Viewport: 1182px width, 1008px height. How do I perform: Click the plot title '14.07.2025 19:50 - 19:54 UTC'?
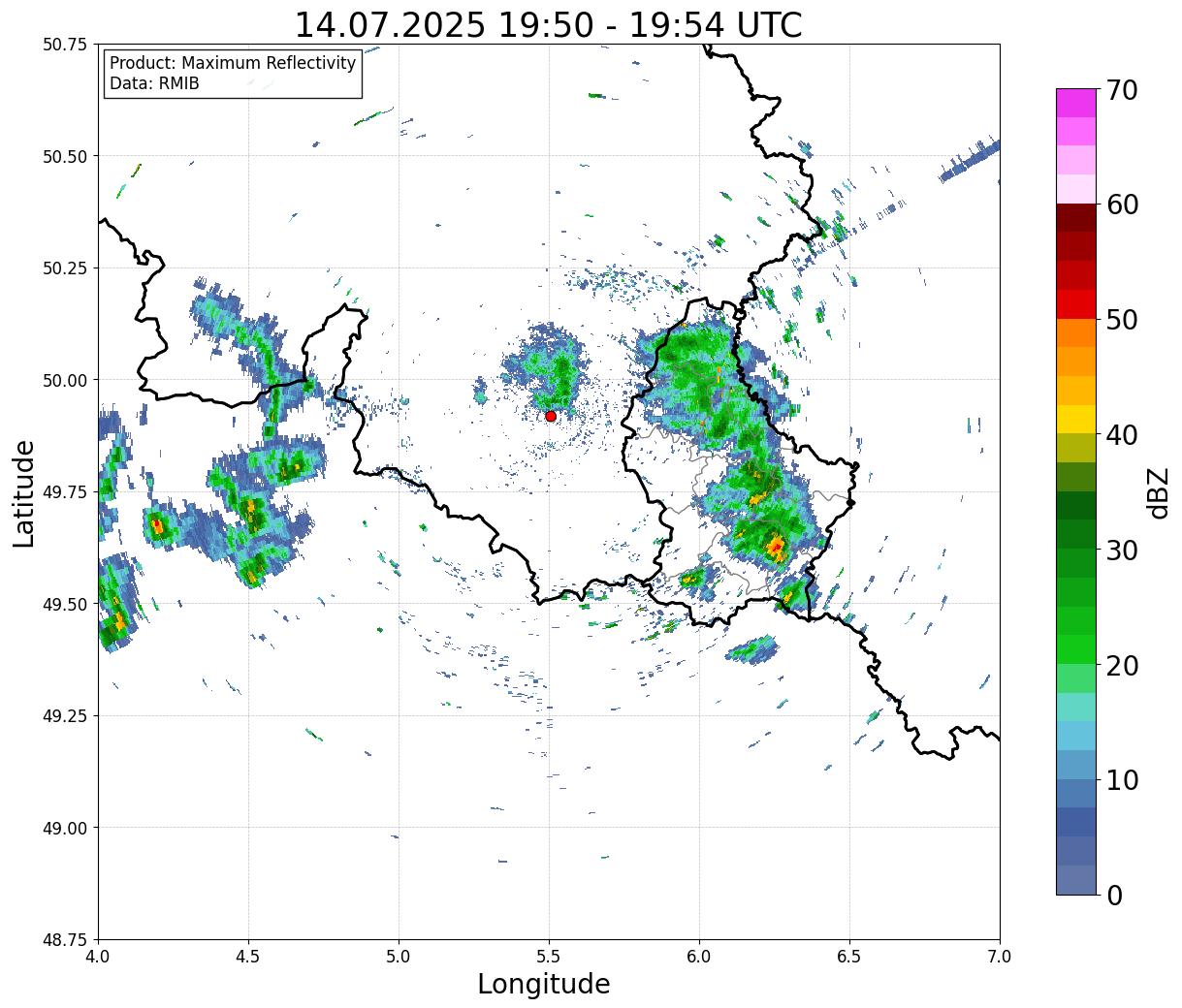548,25
